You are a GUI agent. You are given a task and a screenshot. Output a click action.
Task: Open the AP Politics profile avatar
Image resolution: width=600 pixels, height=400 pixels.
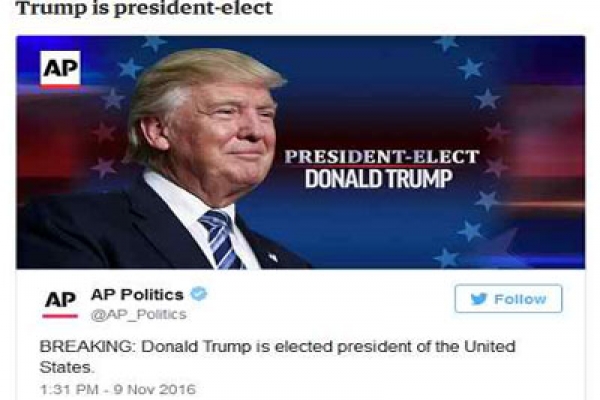click(60, 304)
